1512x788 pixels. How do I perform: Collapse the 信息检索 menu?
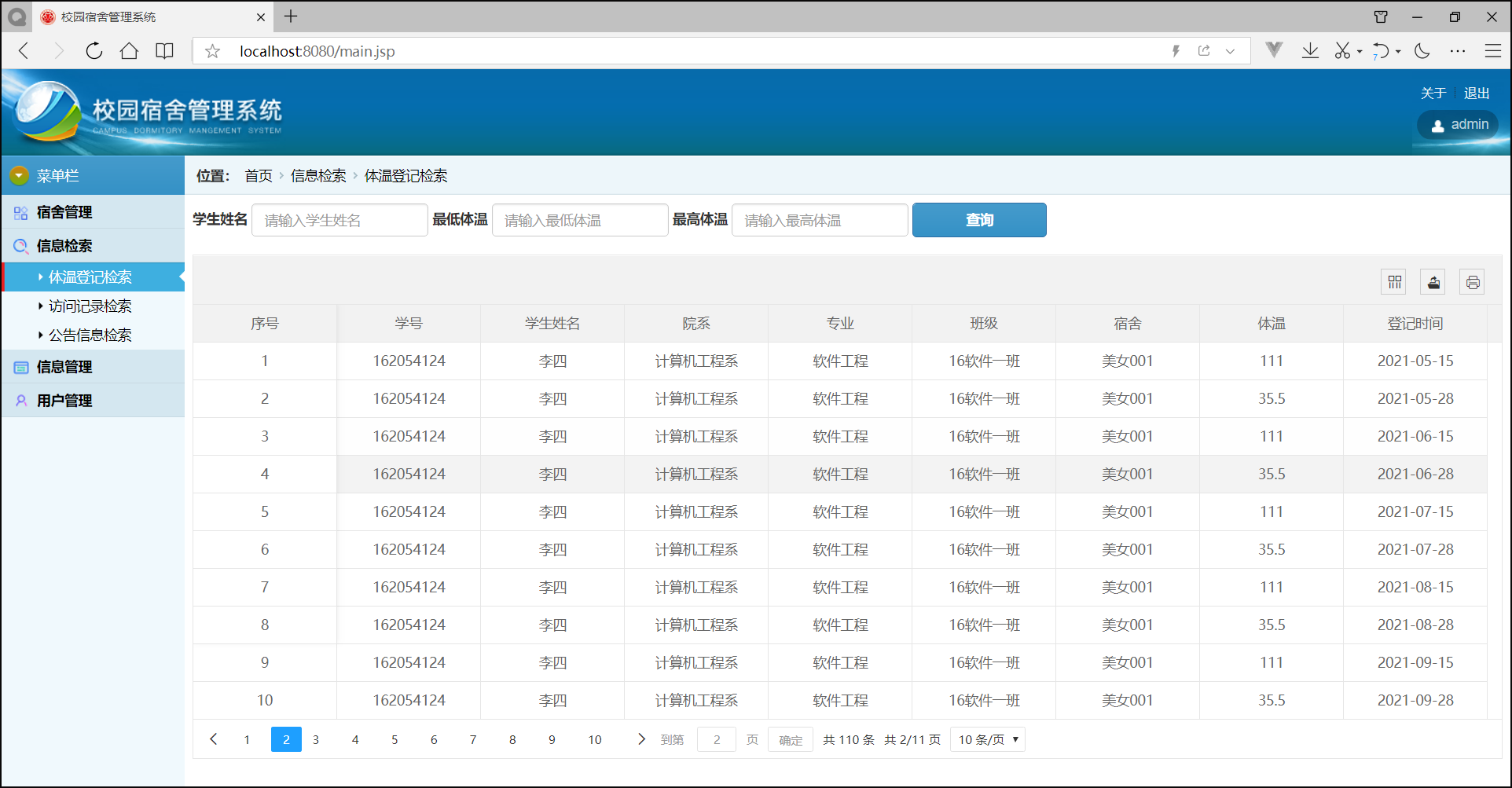coord(93,246)
